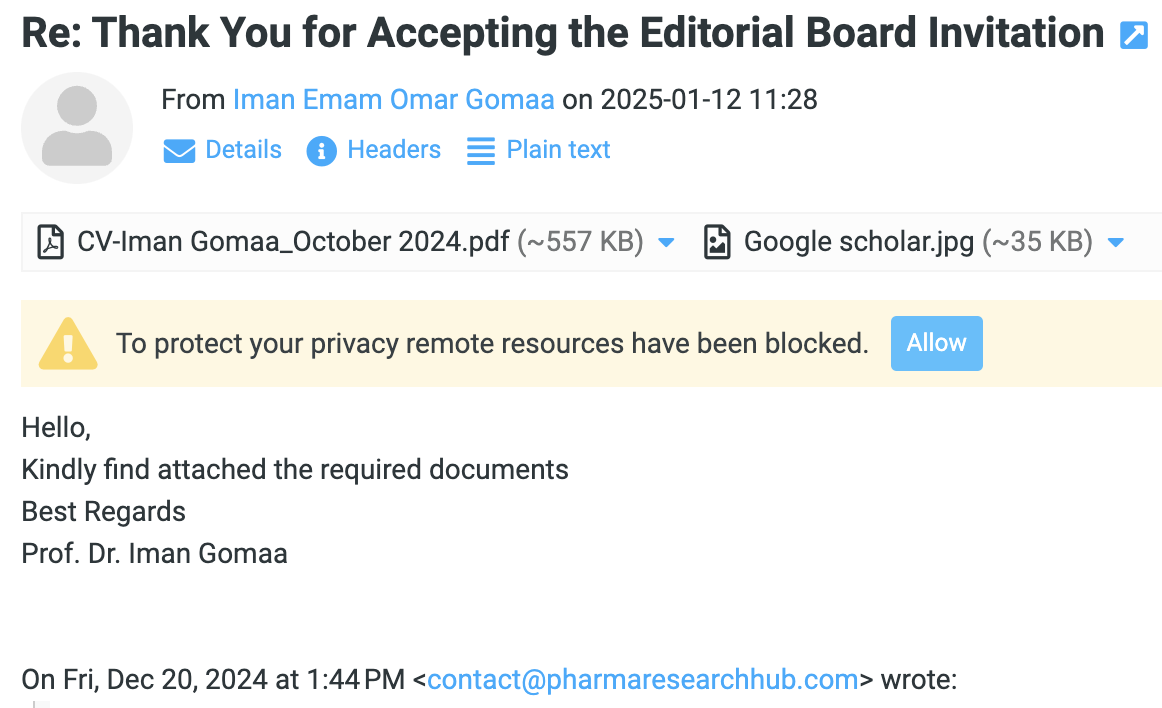Click the email subject heading
The width and height of the screenshot is (1162, 708).
(x=562, y=34)
